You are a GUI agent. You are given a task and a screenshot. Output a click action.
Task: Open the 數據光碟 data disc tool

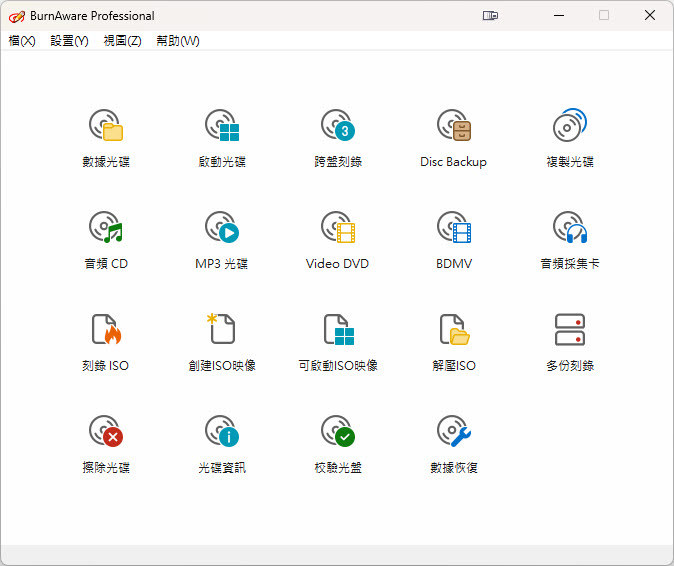106,127
